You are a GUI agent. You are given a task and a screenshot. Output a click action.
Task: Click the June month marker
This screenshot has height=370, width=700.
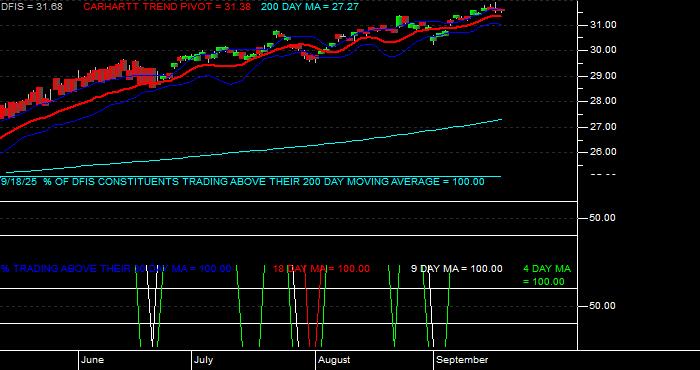(x=92, y=360)
